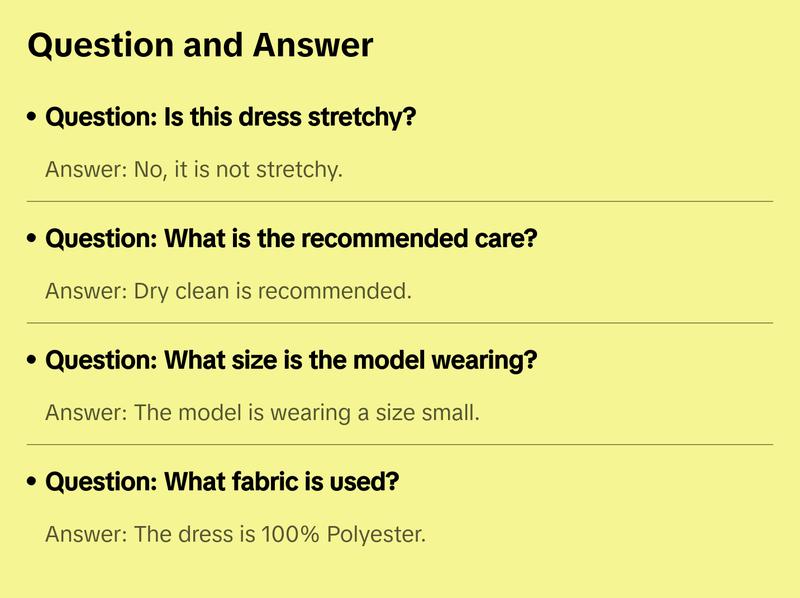Click the bullet before the stretchy question
The image size is (800, 598).
click(x=33, y=118)
